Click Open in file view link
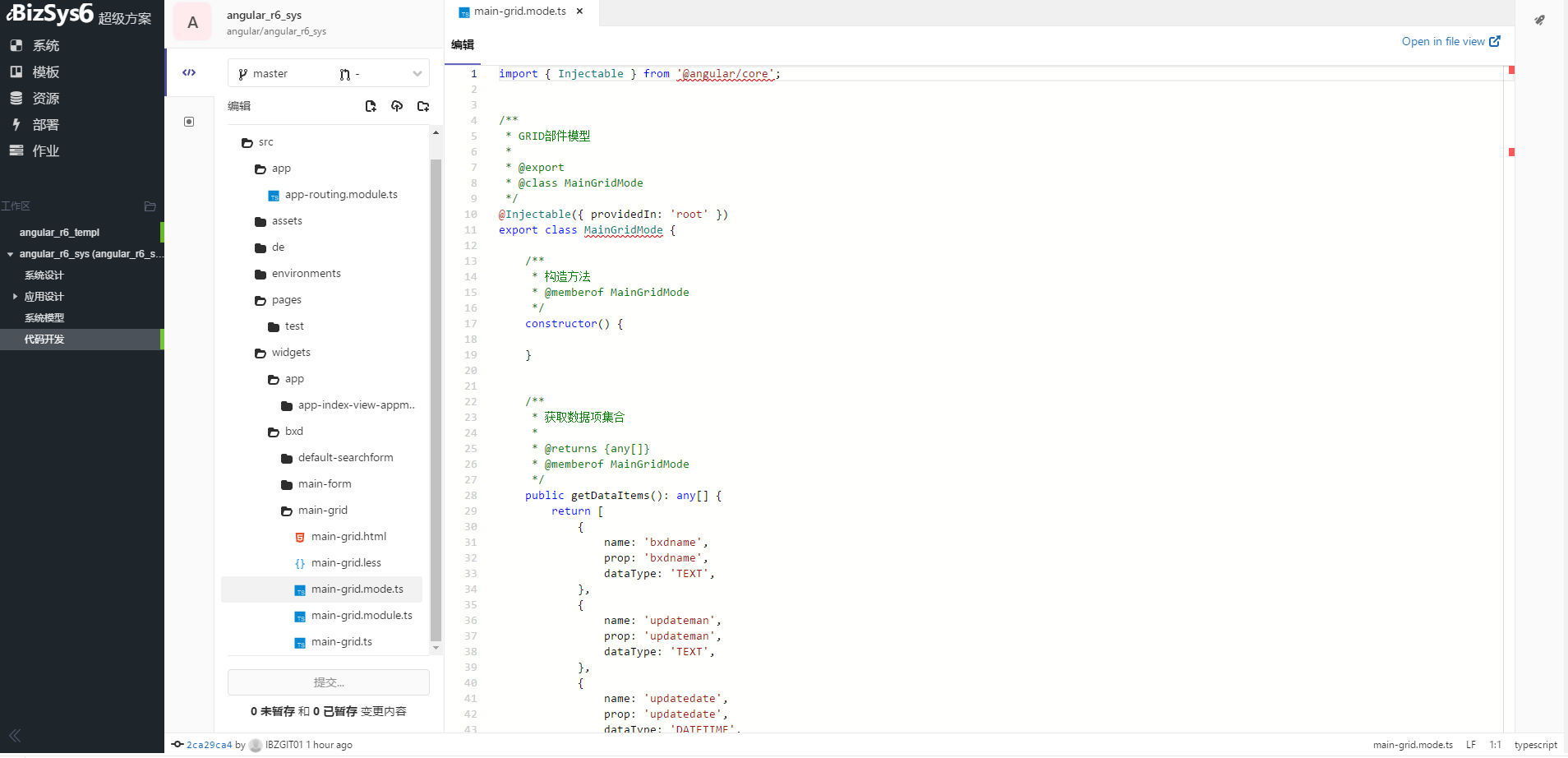Image resolution: width=1568 pixels, height=758 pixels. pyautogui.click(x=1450, y=42)
